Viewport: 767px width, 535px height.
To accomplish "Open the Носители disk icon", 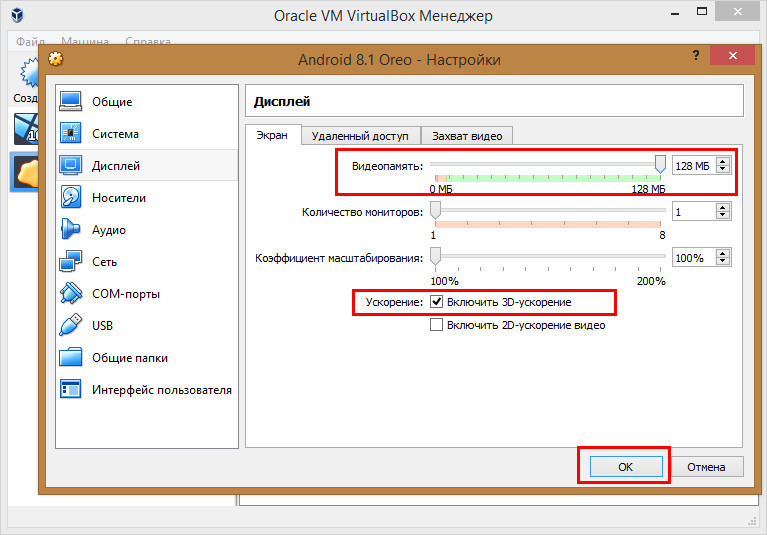I will (x=71, y=197).
